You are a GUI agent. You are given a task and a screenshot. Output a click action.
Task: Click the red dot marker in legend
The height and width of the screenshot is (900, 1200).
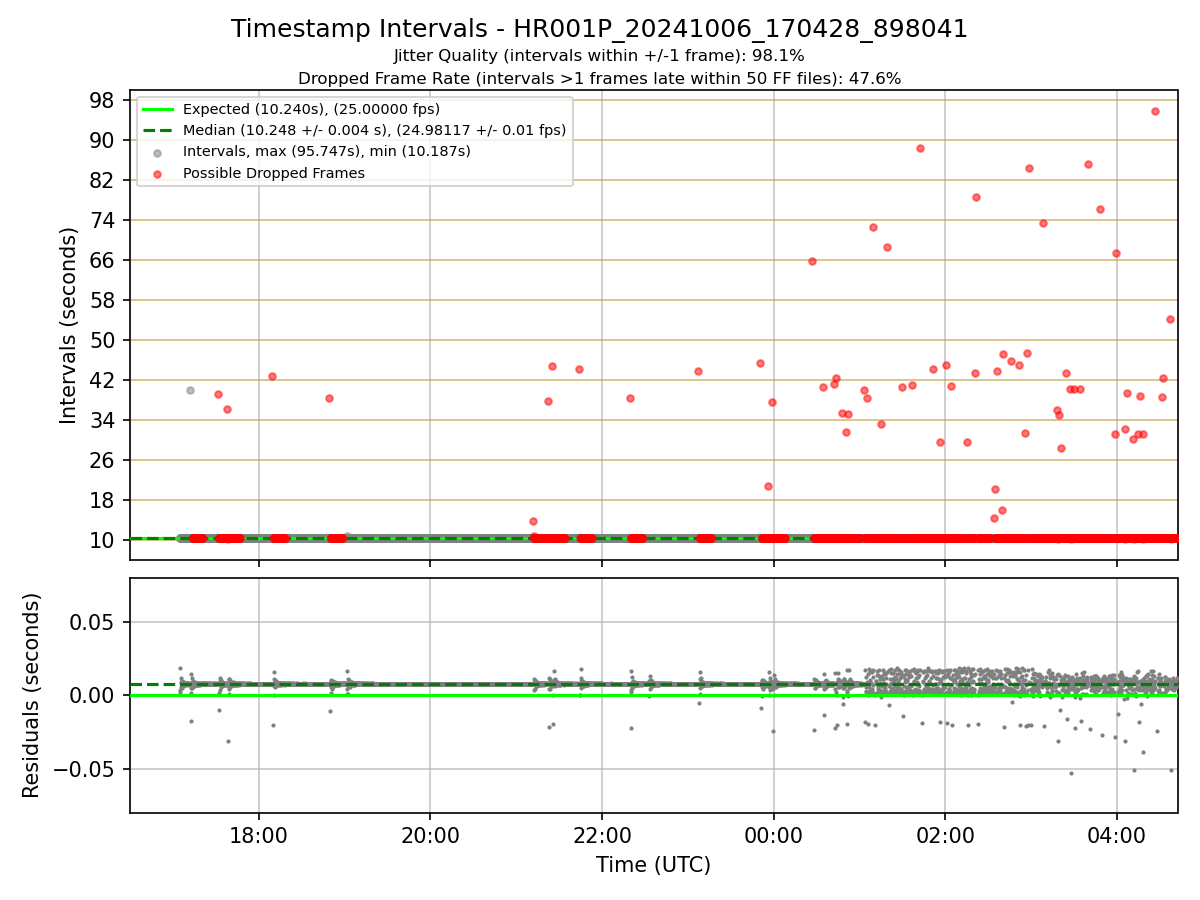(x=158, y=173)
